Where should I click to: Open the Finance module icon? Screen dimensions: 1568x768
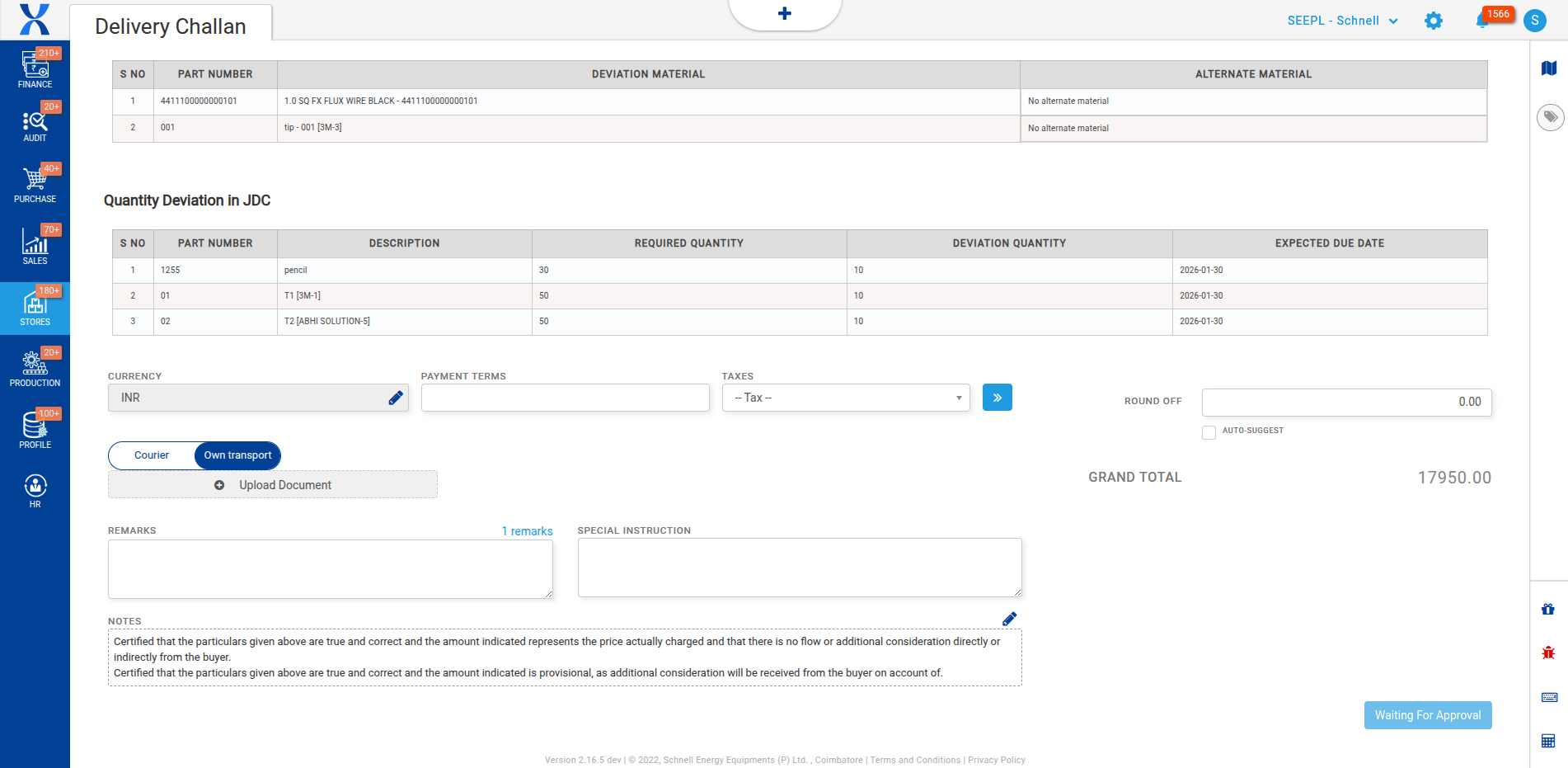pos(35,68)
